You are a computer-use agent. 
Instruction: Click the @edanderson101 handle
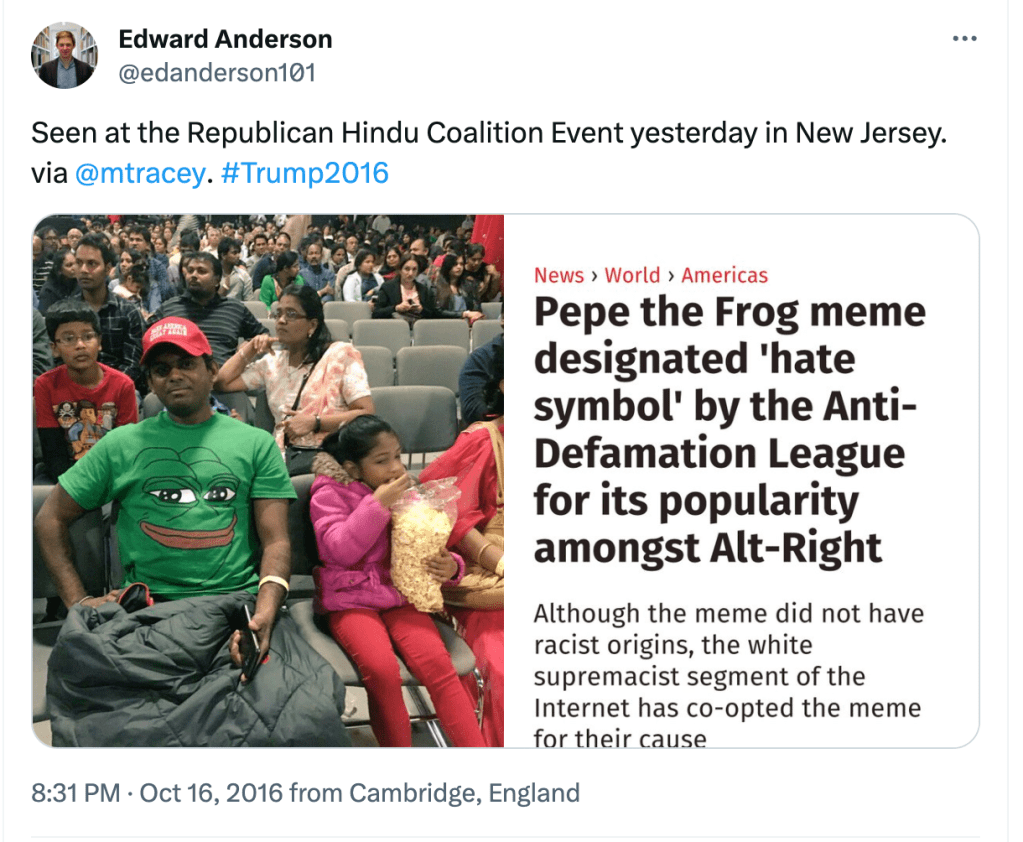pyautogui.click(x=217, y=73)
